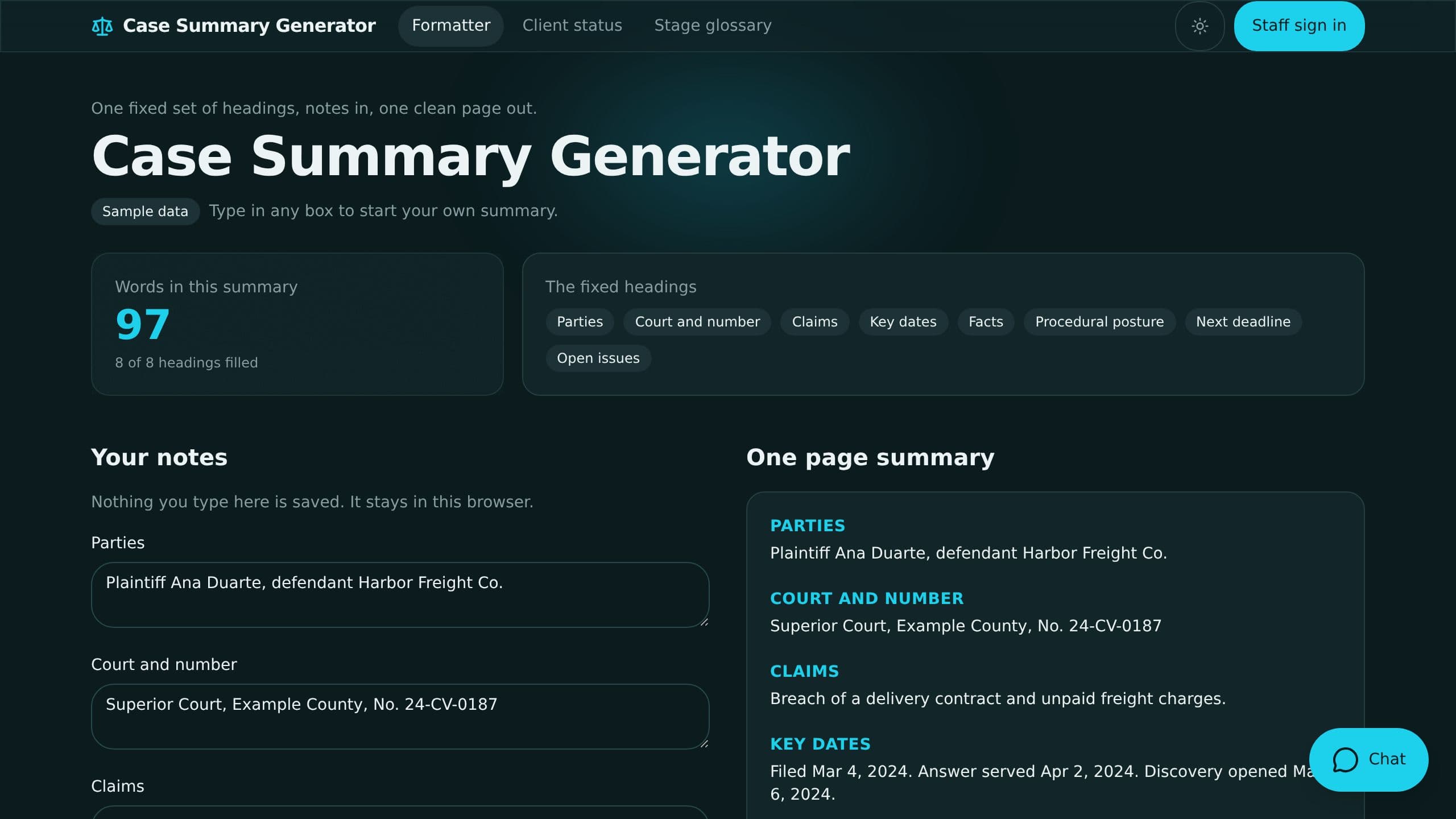Screen dimensions: 1456x819
Task: Select the Open issues heading chip
Action: (x=598, y=358)
